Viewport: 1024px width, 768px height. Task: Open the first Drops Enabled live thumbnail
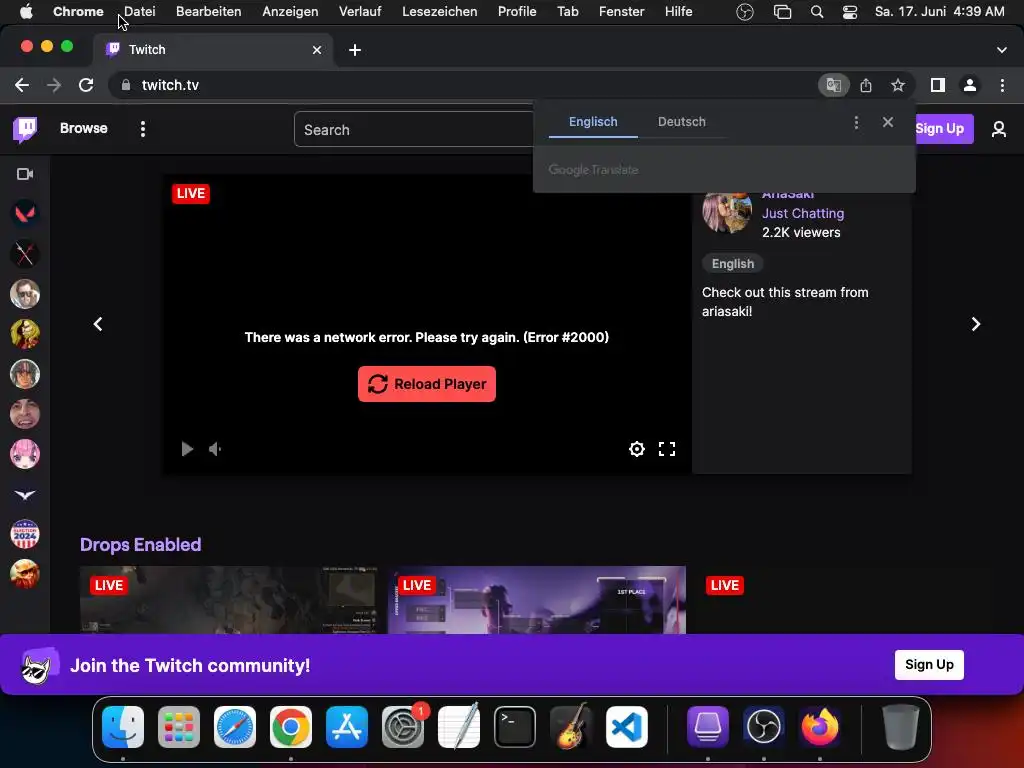pos(229,600)
